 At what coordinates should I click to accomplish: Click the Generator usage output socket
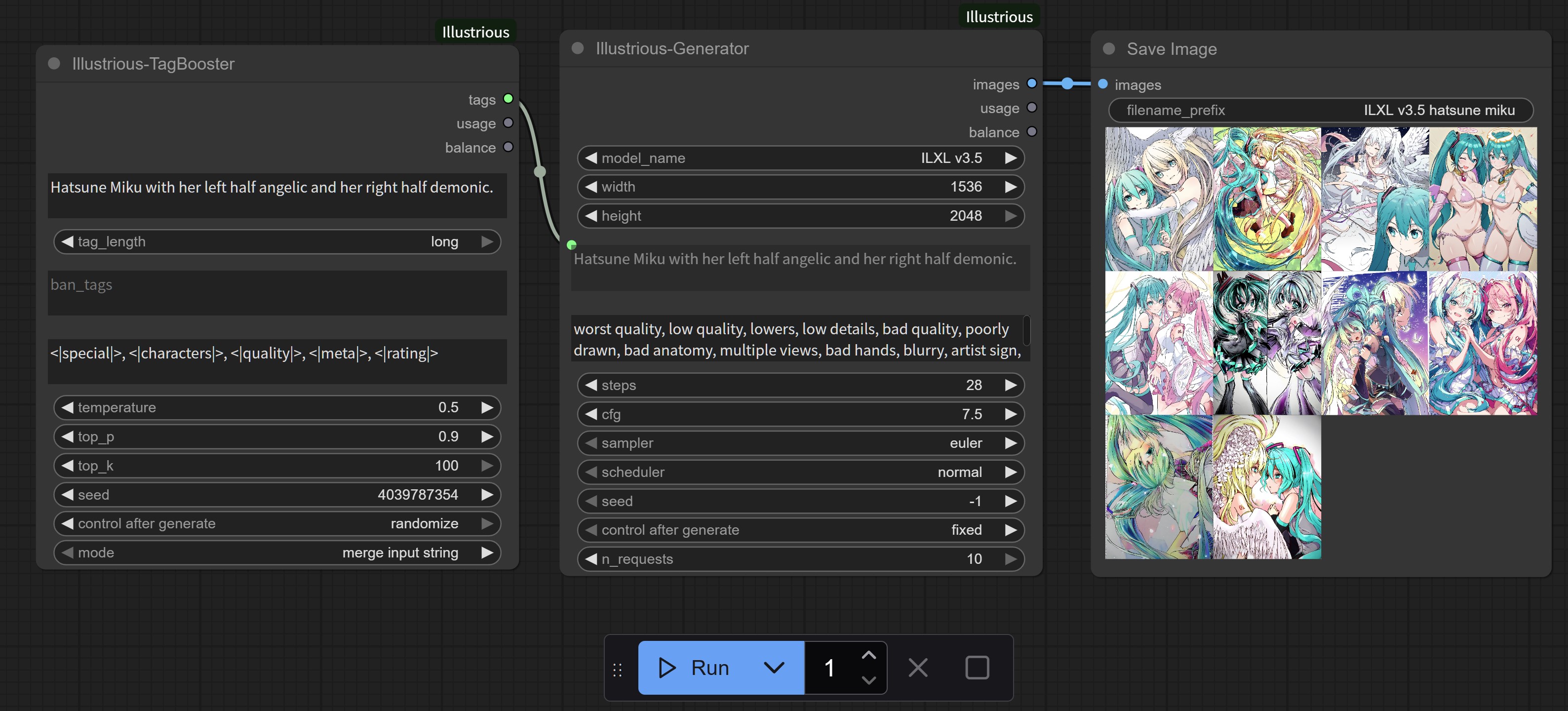pyautogui.click(x=1031, y=108)
